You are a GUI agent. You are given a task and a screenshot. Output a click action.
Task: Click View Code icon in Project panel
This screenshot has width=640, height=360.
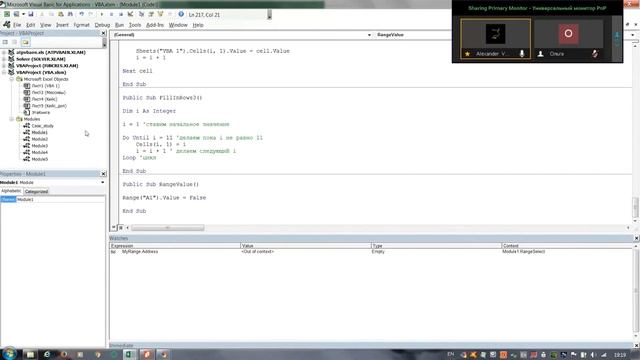pos(5,42)
